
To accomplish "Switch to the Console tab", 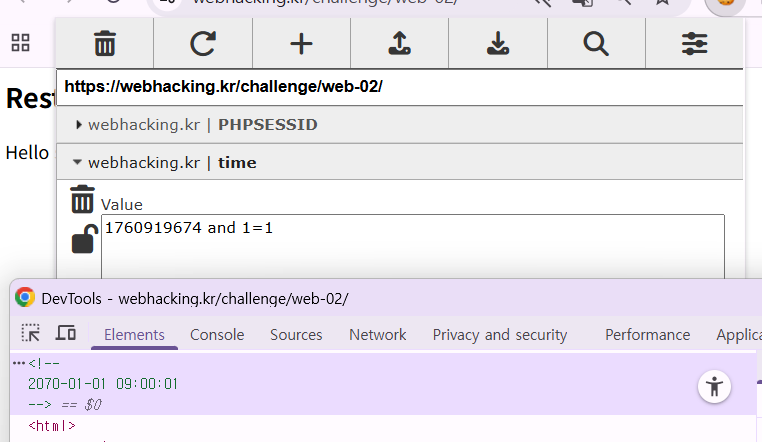I will coord(217,335).
